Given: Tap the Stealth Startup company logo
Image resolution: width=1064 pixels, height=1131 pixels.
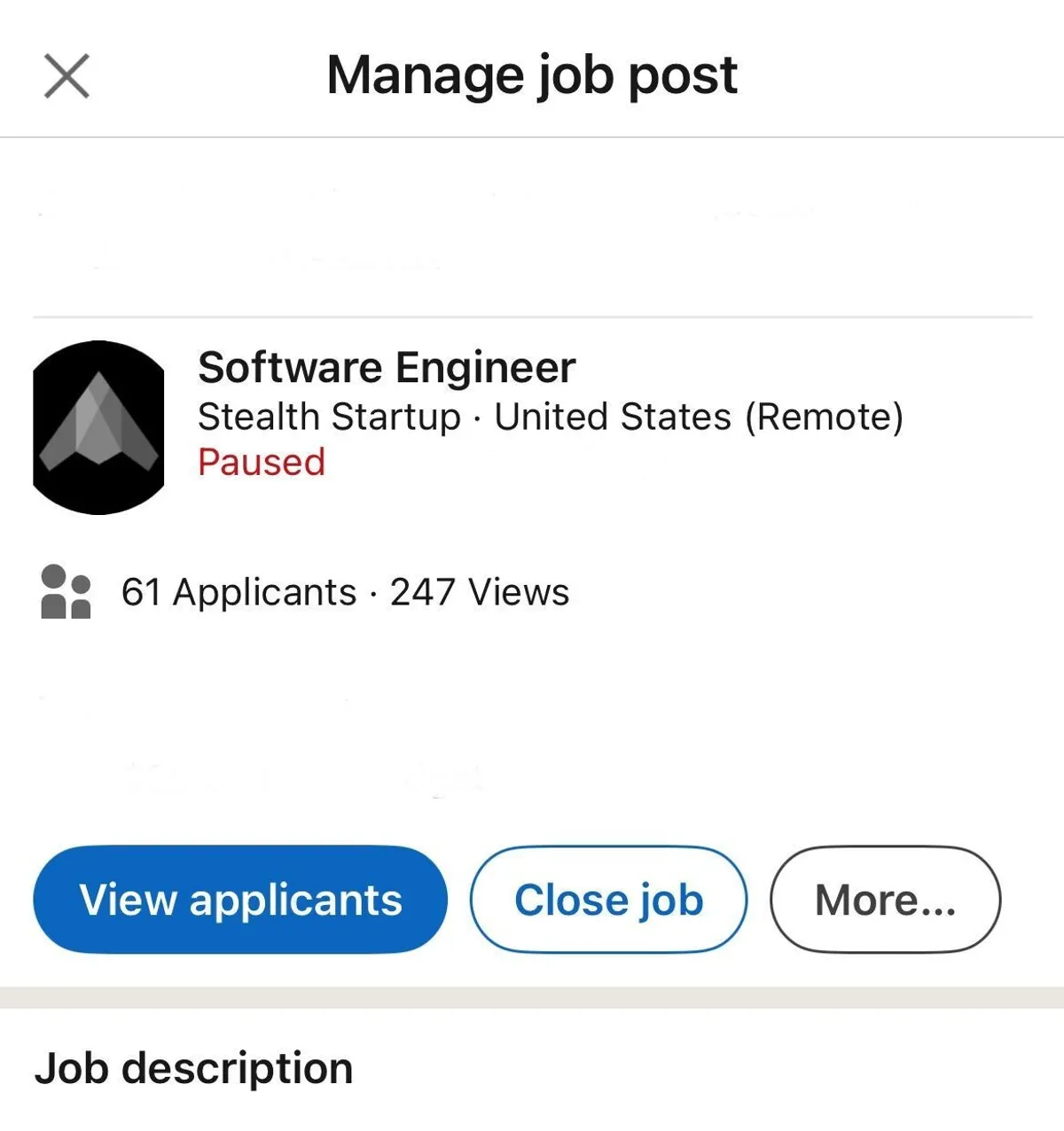Looking at the screenshot, I should tap(98, 427).
